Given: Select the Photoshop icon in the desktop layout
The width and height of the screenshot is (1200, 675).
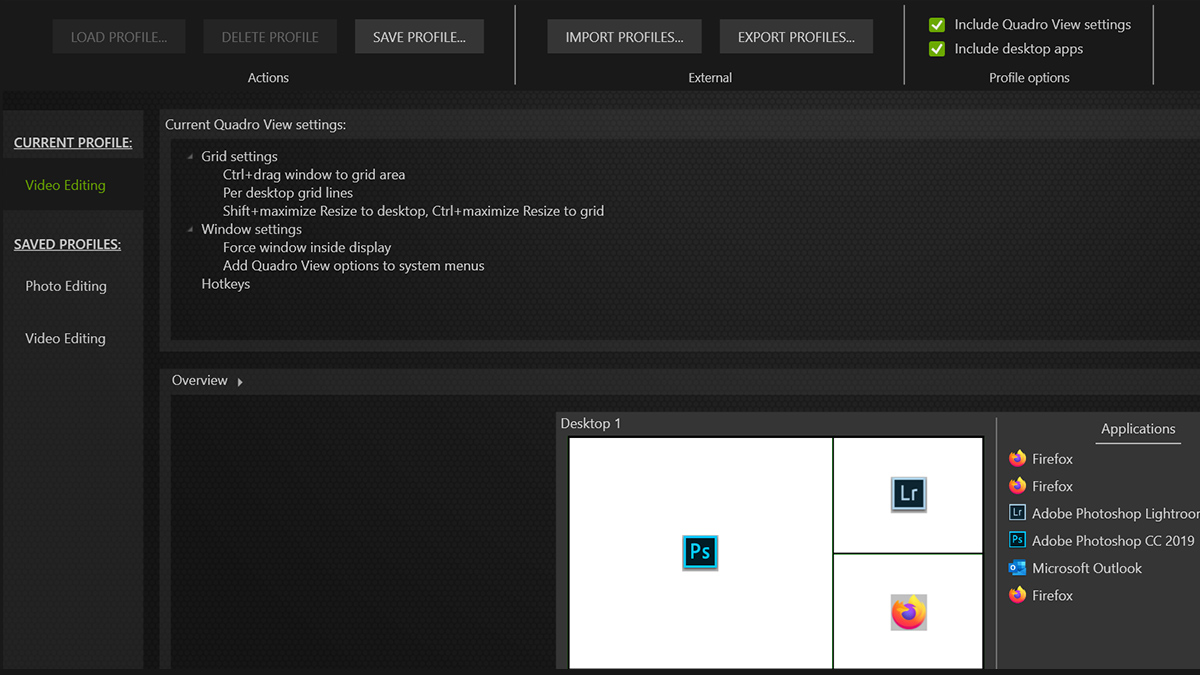Looking at the screenshot, I should tap(700, 552).
